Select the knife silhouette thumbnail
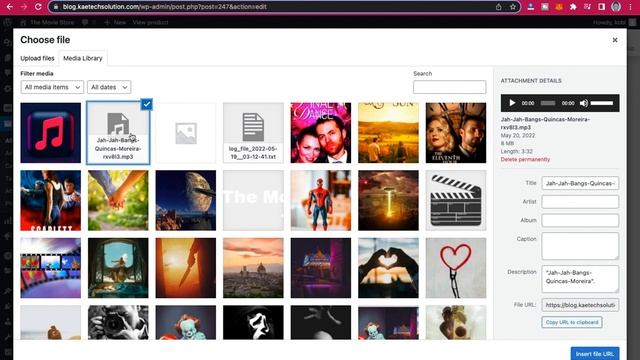Screen dimensions: 640x360 tap(186, 268)
